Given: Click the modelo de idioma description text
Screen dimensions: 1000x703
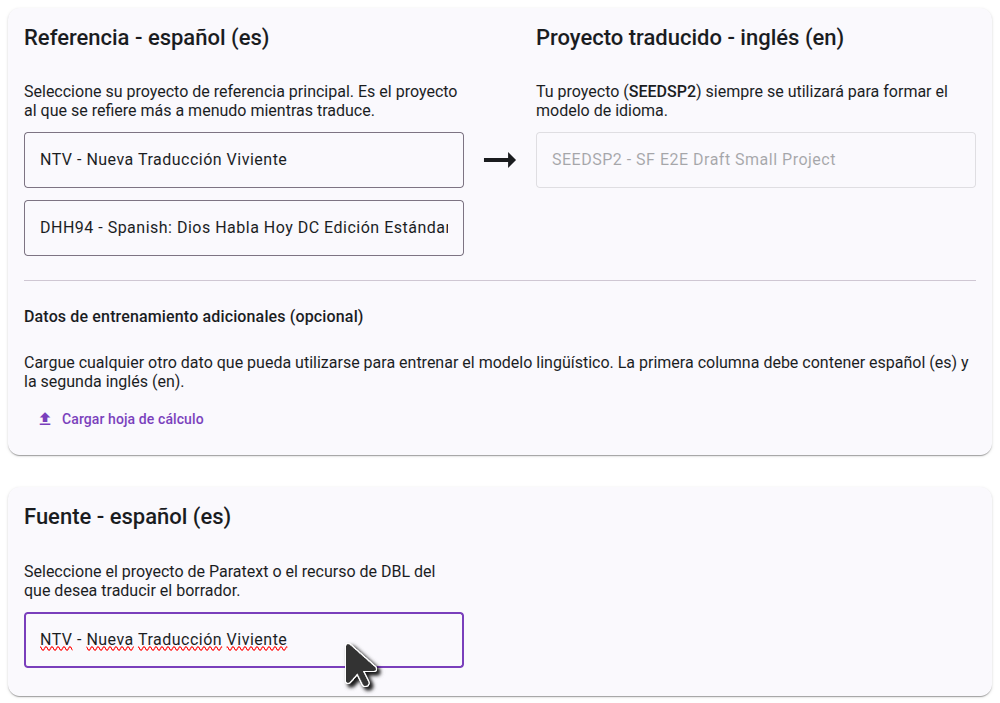Looking at the screenshot, I should (601, 110).
